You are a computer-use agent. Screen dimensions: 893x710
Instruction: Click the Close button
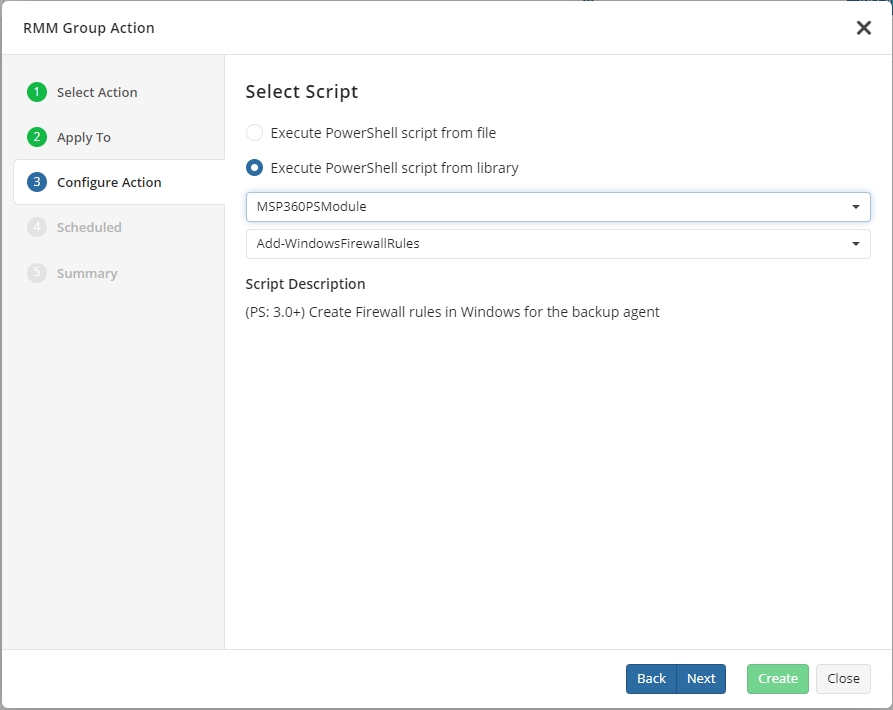(843, 679)
